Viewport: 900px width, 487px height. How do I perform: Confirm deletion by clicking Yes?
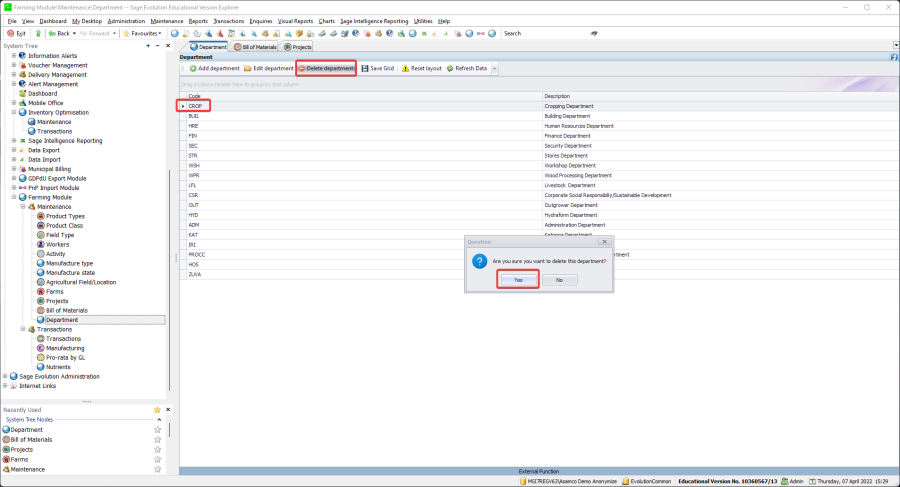coord(518,280)
